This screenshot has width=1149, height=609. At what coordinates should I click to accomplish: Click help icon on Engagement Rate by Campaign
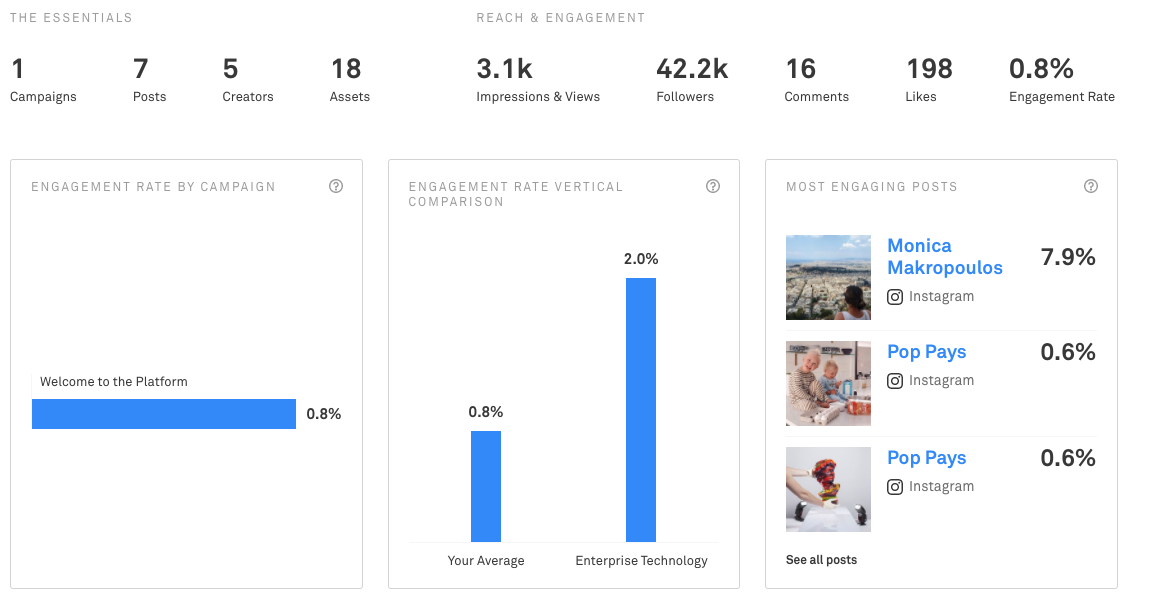336,186
